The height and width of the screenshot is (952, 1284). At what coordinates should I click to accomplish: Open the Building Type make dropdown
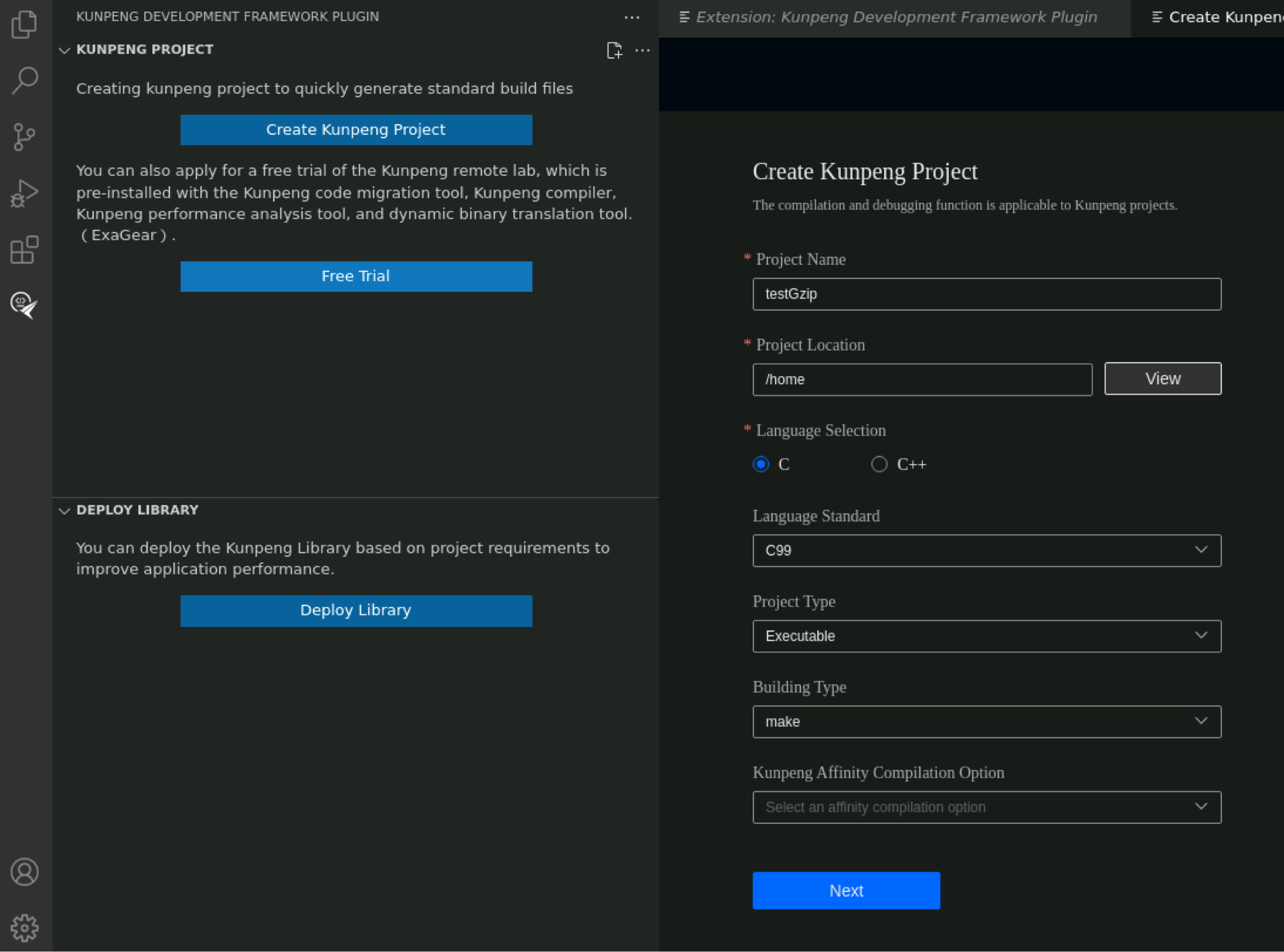click(986, 722)
